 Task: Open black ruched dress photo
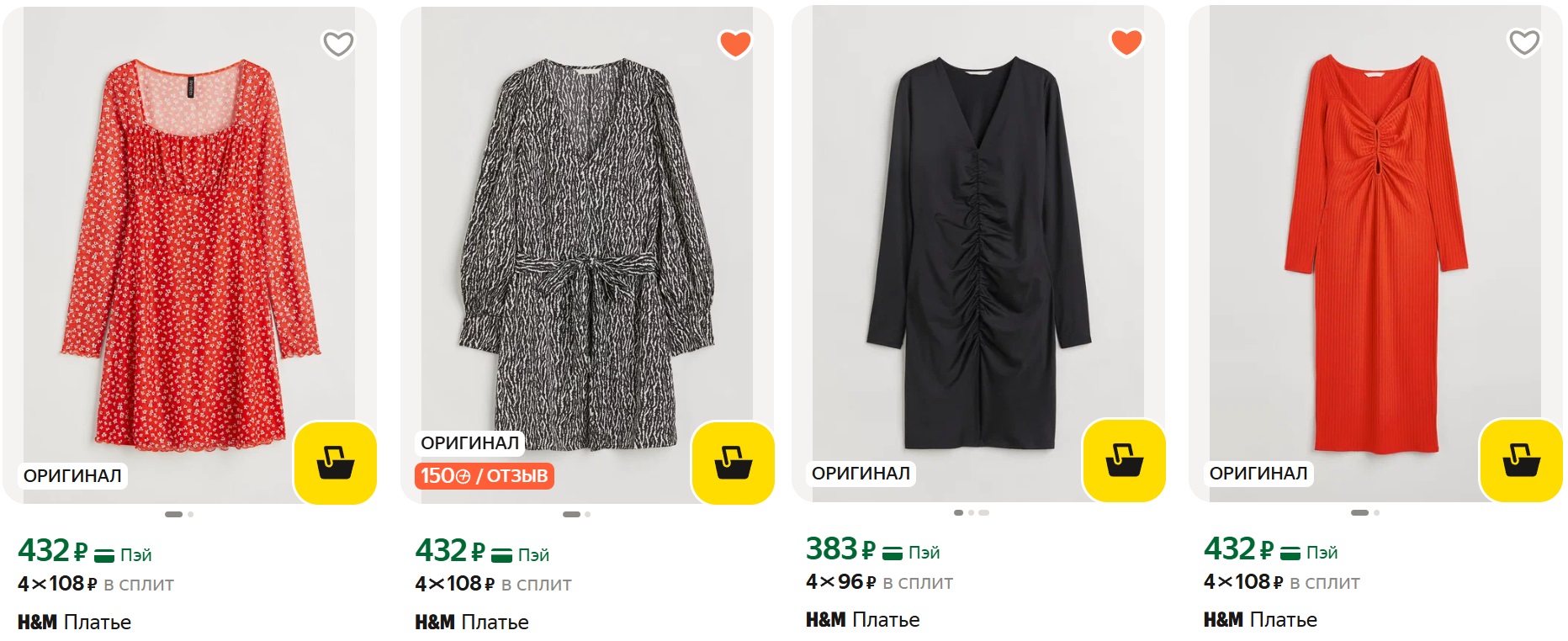[x=977, y=252]
